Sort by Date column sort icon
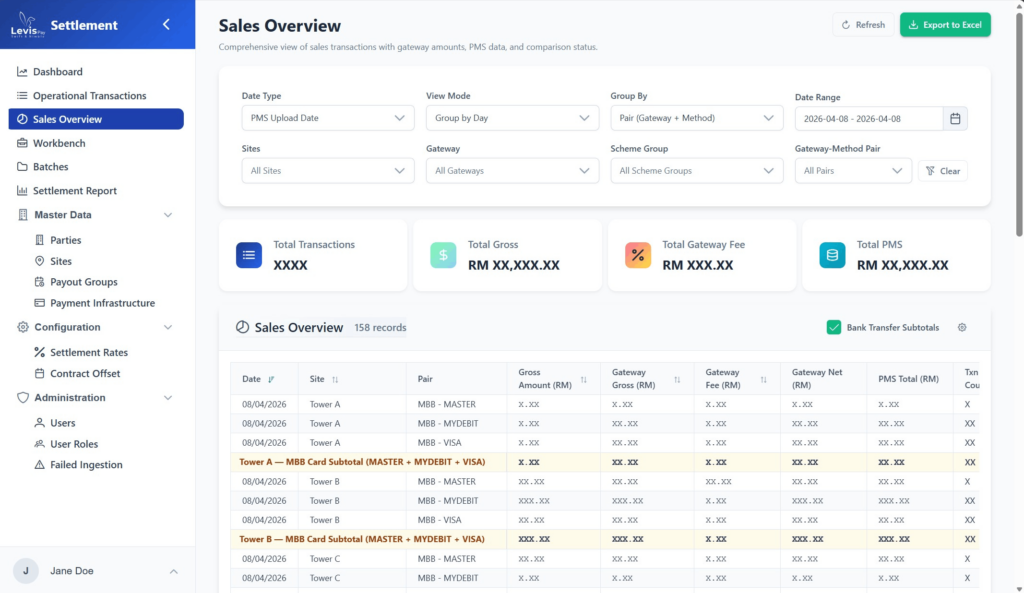 coord(271,380)
